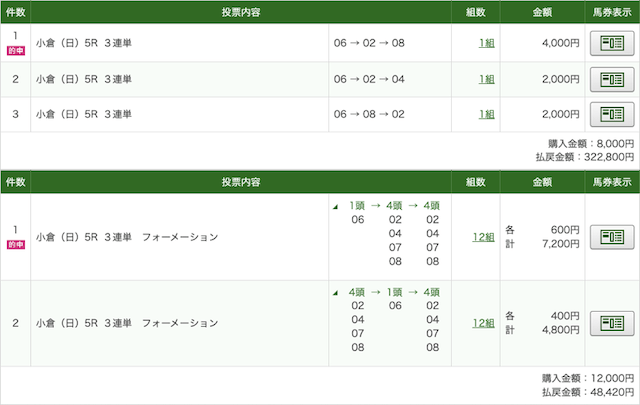640x405 pixels.
Task: Open 1組 link for 06→08→02 bet
Action: [487, 114]
